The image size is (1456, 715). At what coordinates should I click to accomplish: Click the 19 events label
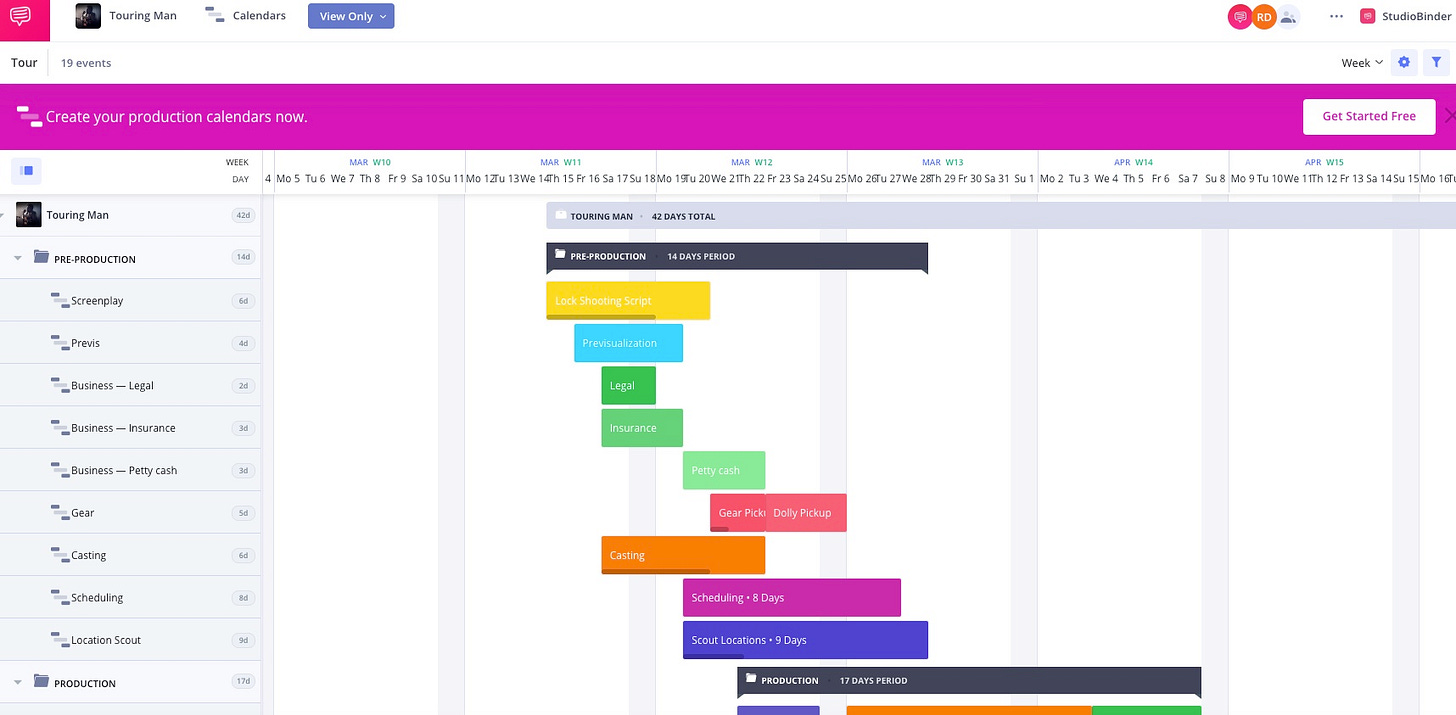tap(86, 62)
